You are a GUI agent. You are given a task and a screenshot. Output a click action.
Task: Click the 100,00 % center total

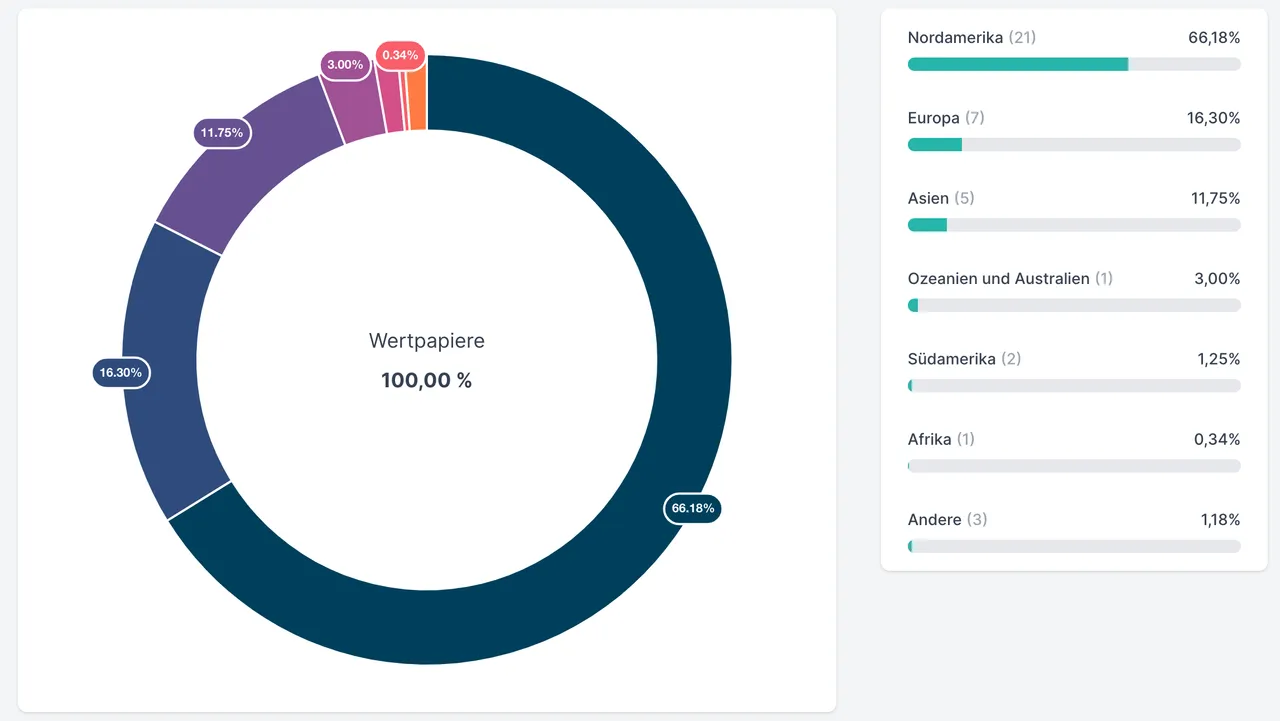click(427, 380)
